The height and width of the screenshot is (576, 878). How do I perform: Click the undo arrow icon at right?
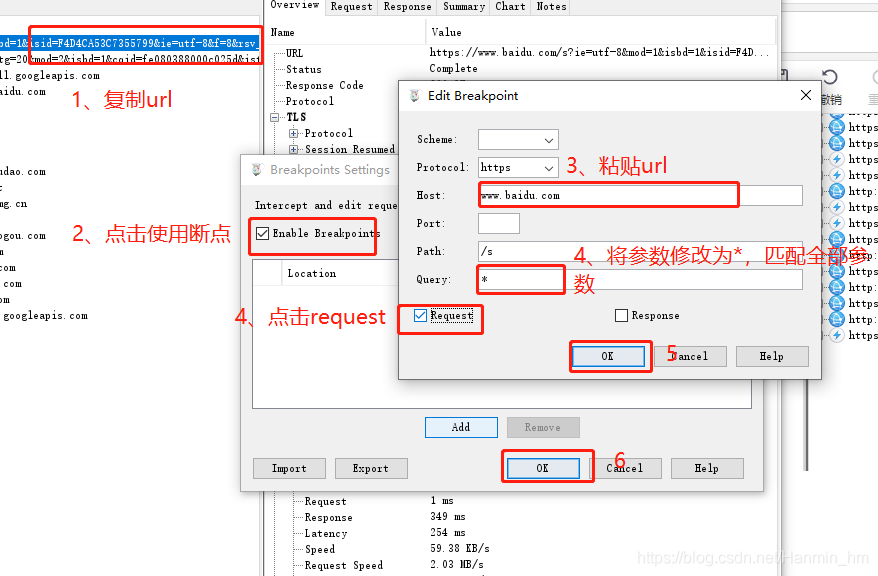coord(830,77)
